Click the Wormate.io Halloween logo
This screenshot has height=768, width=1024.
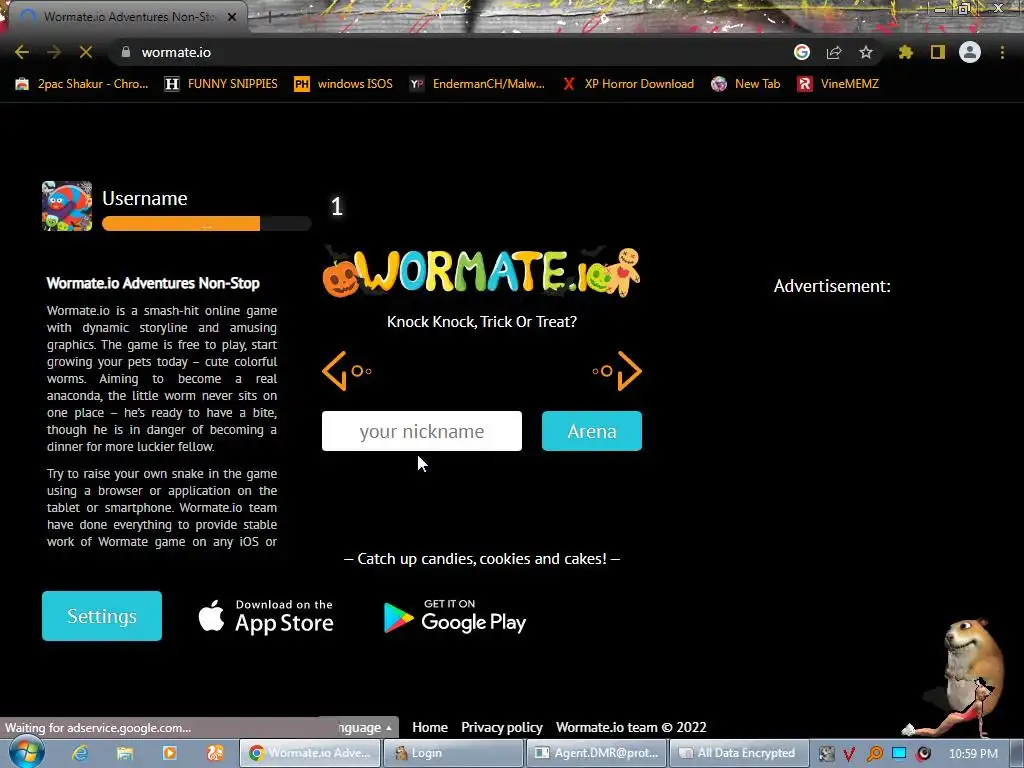482,272
